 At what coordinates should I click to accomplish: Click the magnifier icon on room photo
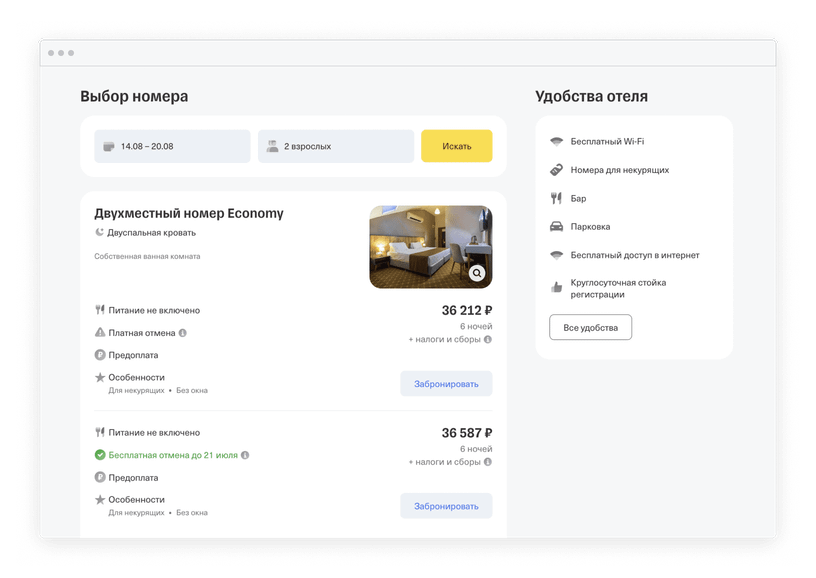pos(477,273)
